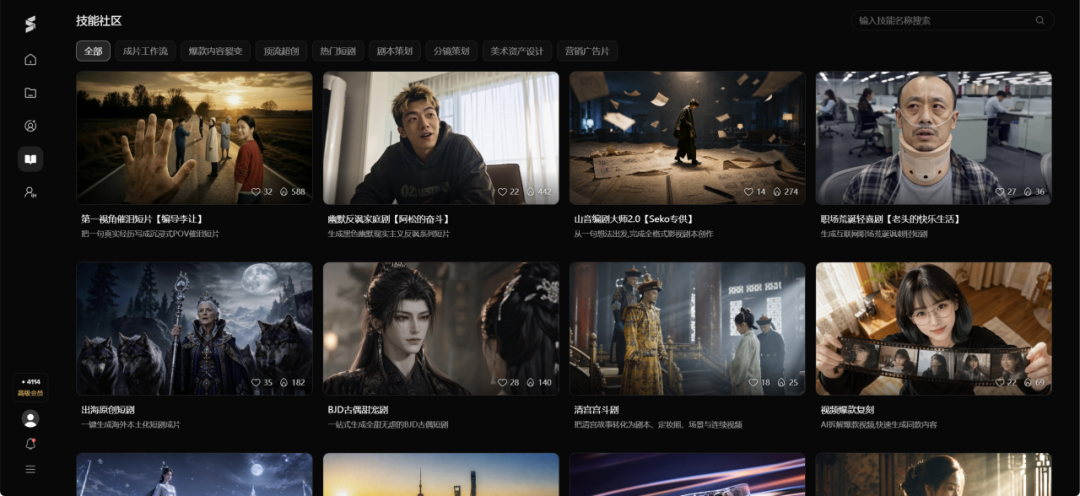
Task: Select the 营销广告片 filter tab
Action: tap(587, 51)
